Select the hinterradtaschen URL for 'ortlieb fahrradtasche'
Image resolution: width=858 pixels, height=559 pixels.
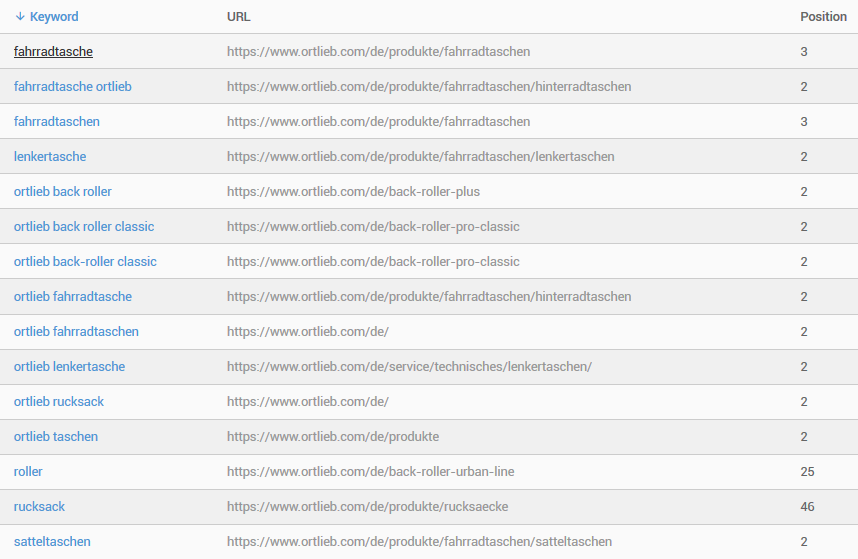429,296
